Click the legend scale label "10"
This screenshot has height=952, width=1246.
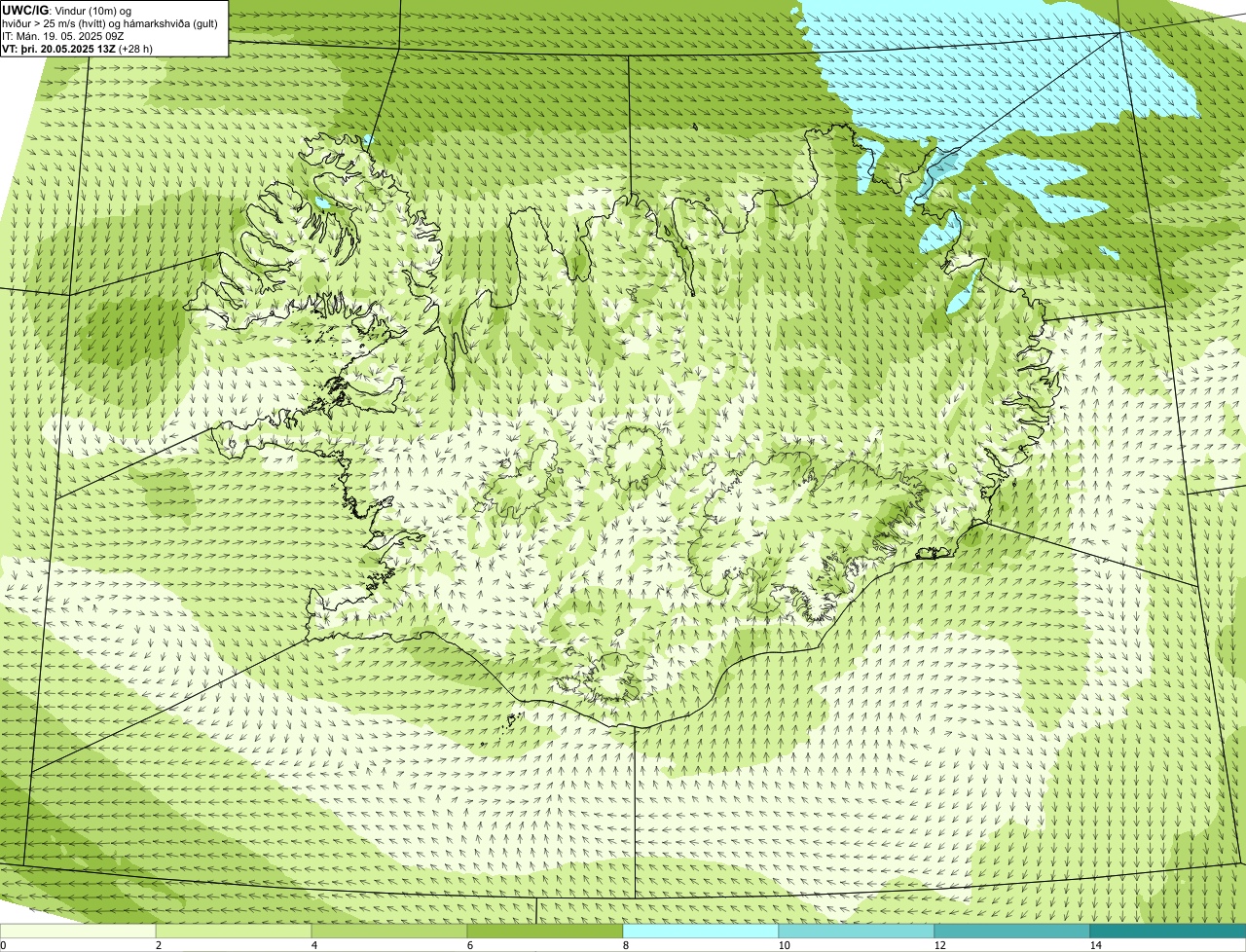tap(785, 945)
